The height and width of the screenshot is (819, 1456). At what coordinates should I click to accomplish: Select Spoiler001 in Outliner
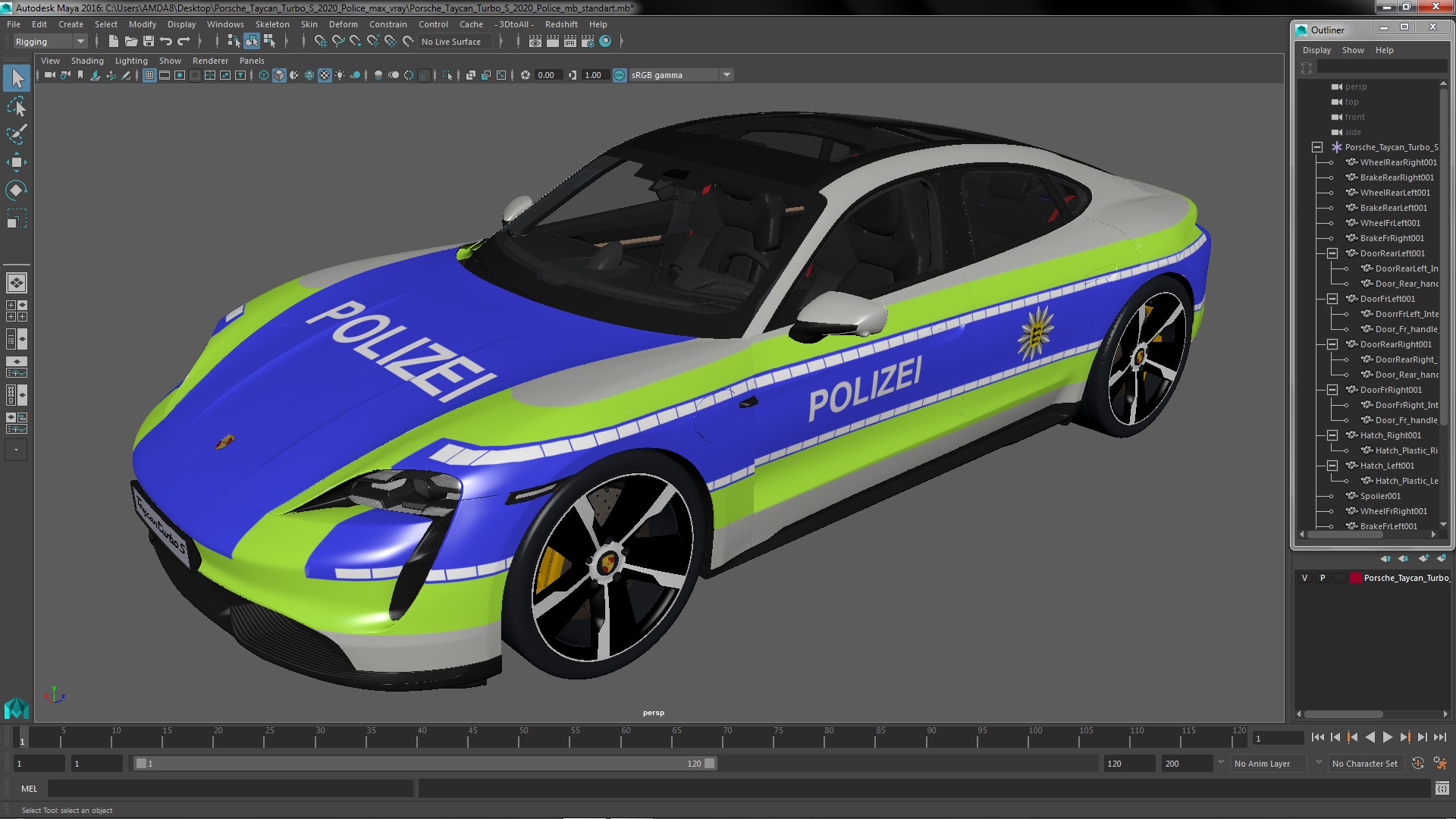click(1373, 496)
